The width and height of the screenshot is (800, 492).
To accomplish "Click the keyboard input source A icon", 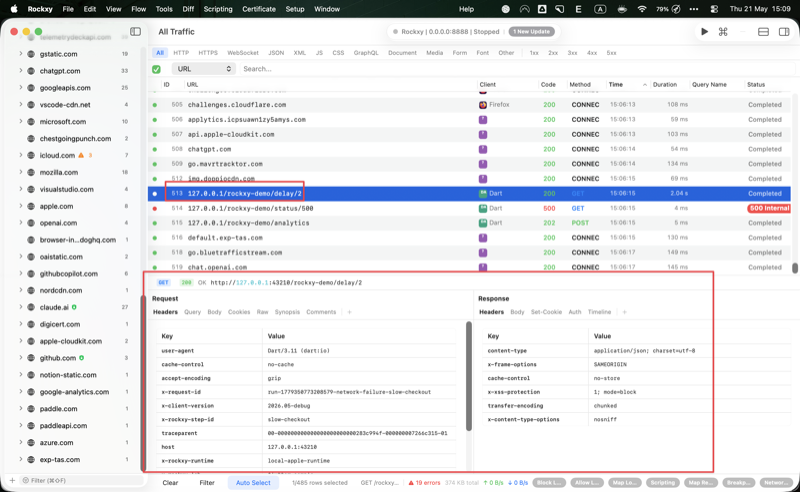I will tap(601, 9).
